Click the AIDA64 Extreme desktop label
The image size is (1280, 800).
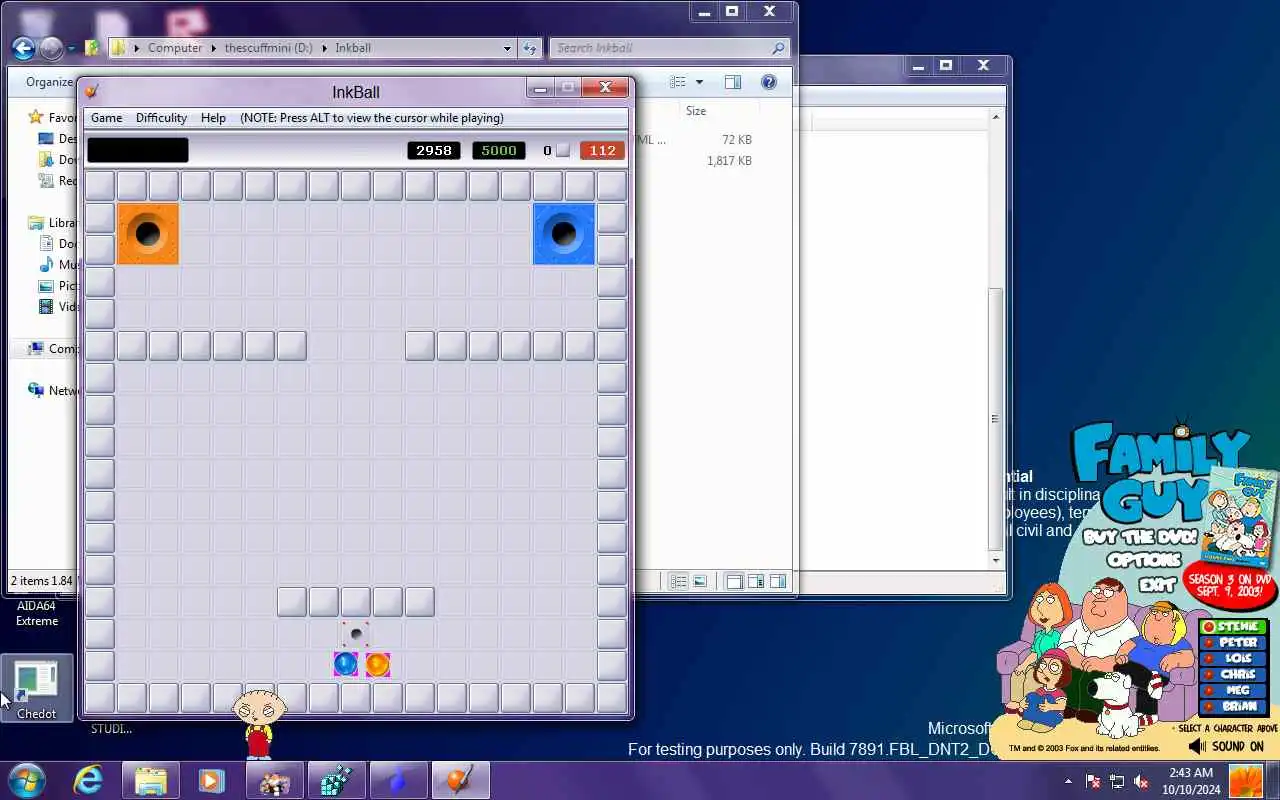click(37, 613)
